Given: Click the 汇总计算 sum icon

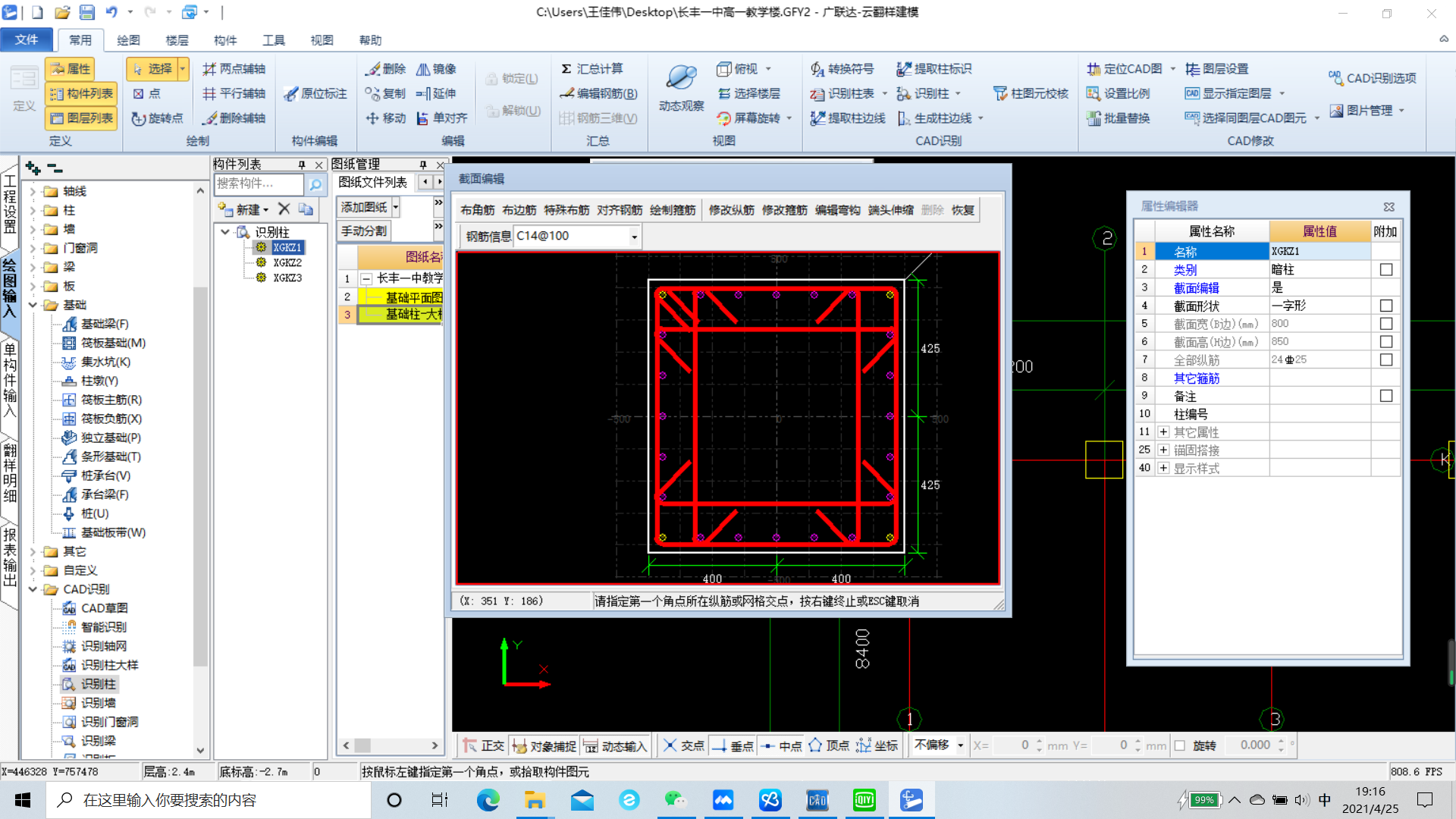Looking at the screenshot, I should pyautogui.click(x=566, y=69).
